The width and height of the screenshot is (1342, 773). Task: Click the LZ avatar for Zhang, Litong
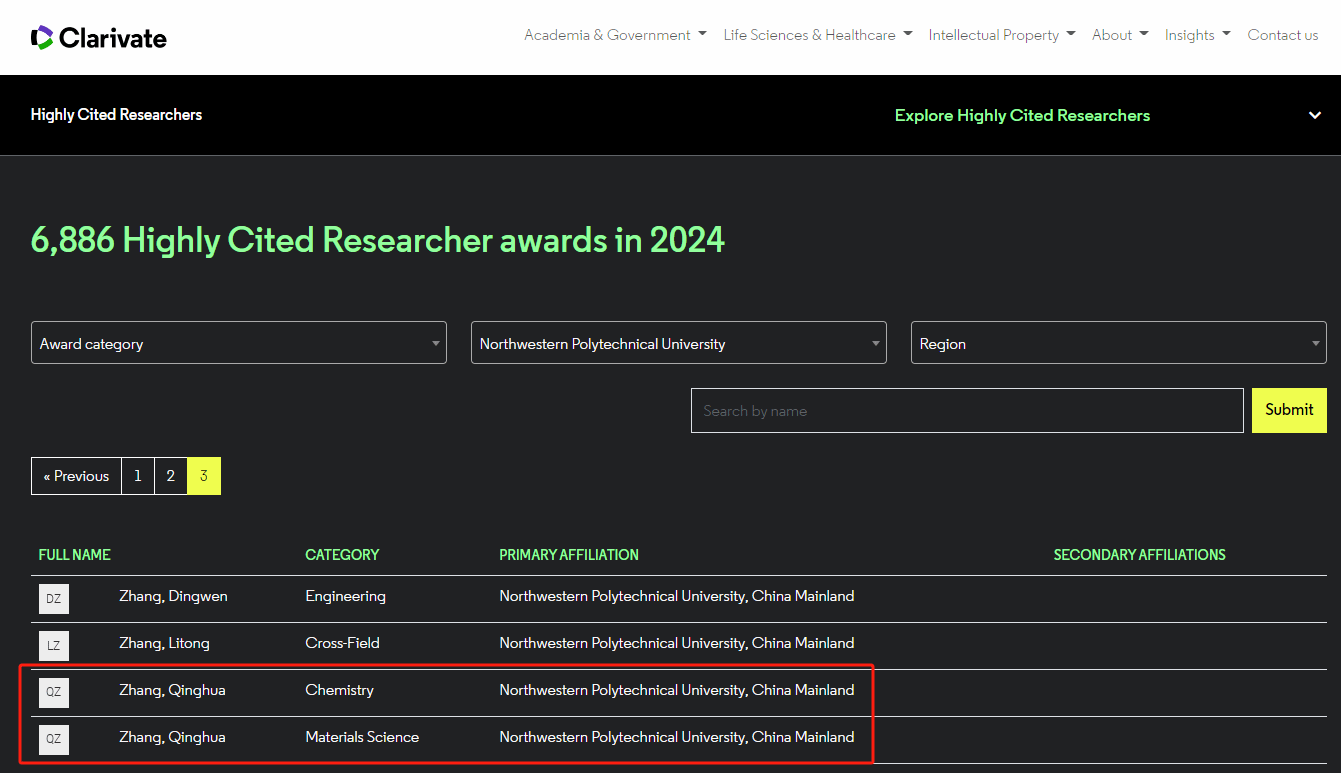(54, 646)
